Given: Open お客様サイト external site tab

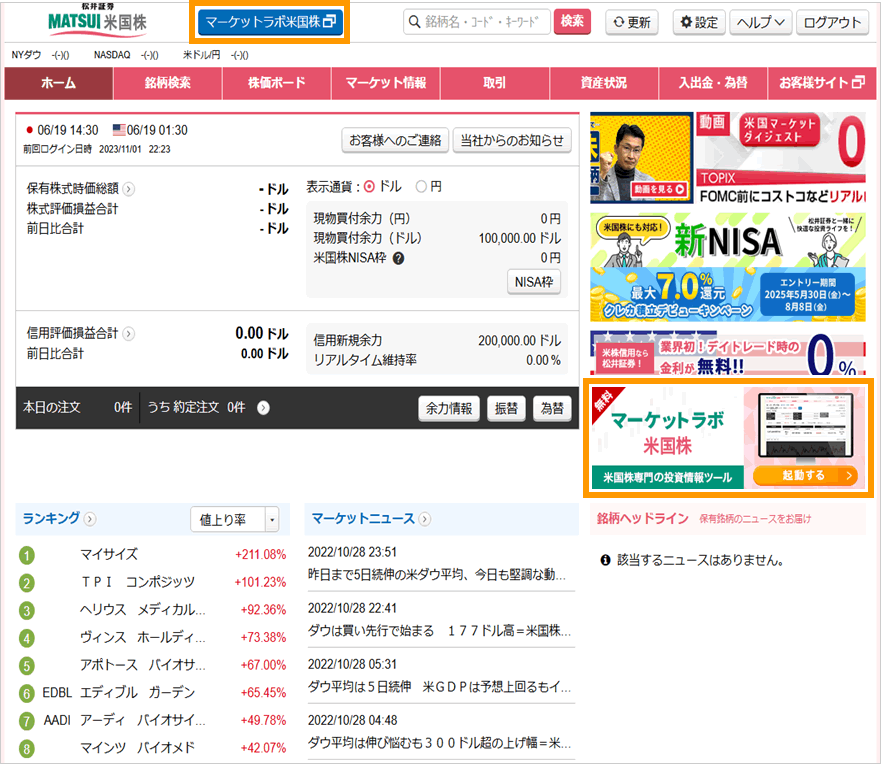Looking at the screenshot, I should pos(821,83).
